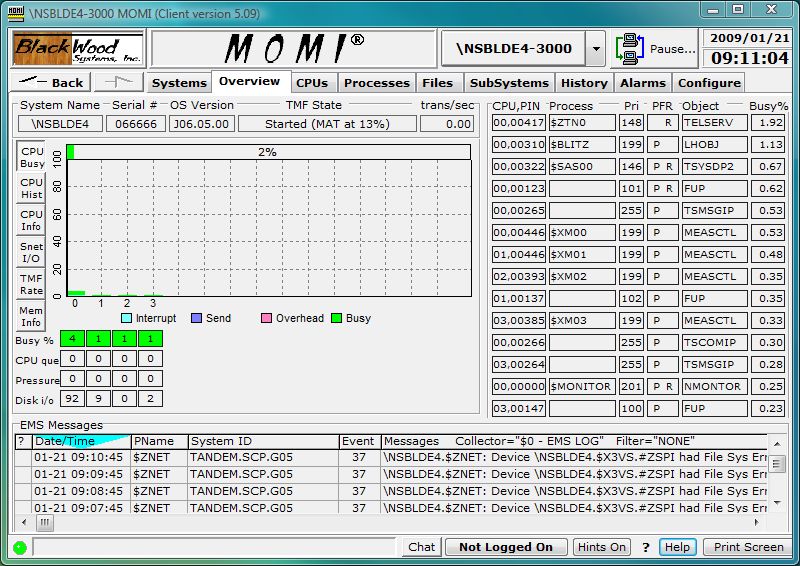Click the Send legend color swatch

pyautogui.click(x=196, y=318)
